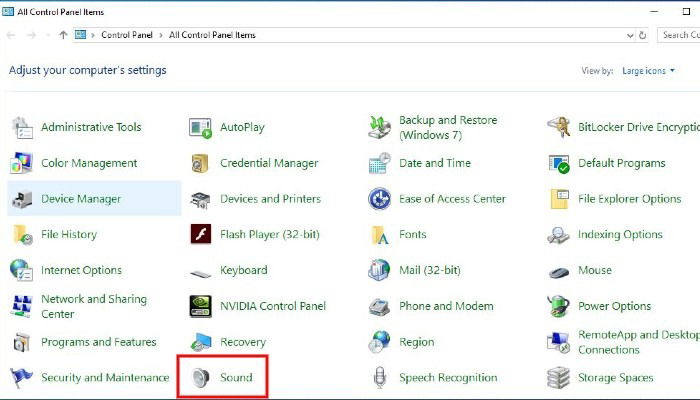This screenshot has height=400, width=700.
Task: Refresh the Control Panel view
Action: pyautogui.click(x=642, y=35)
